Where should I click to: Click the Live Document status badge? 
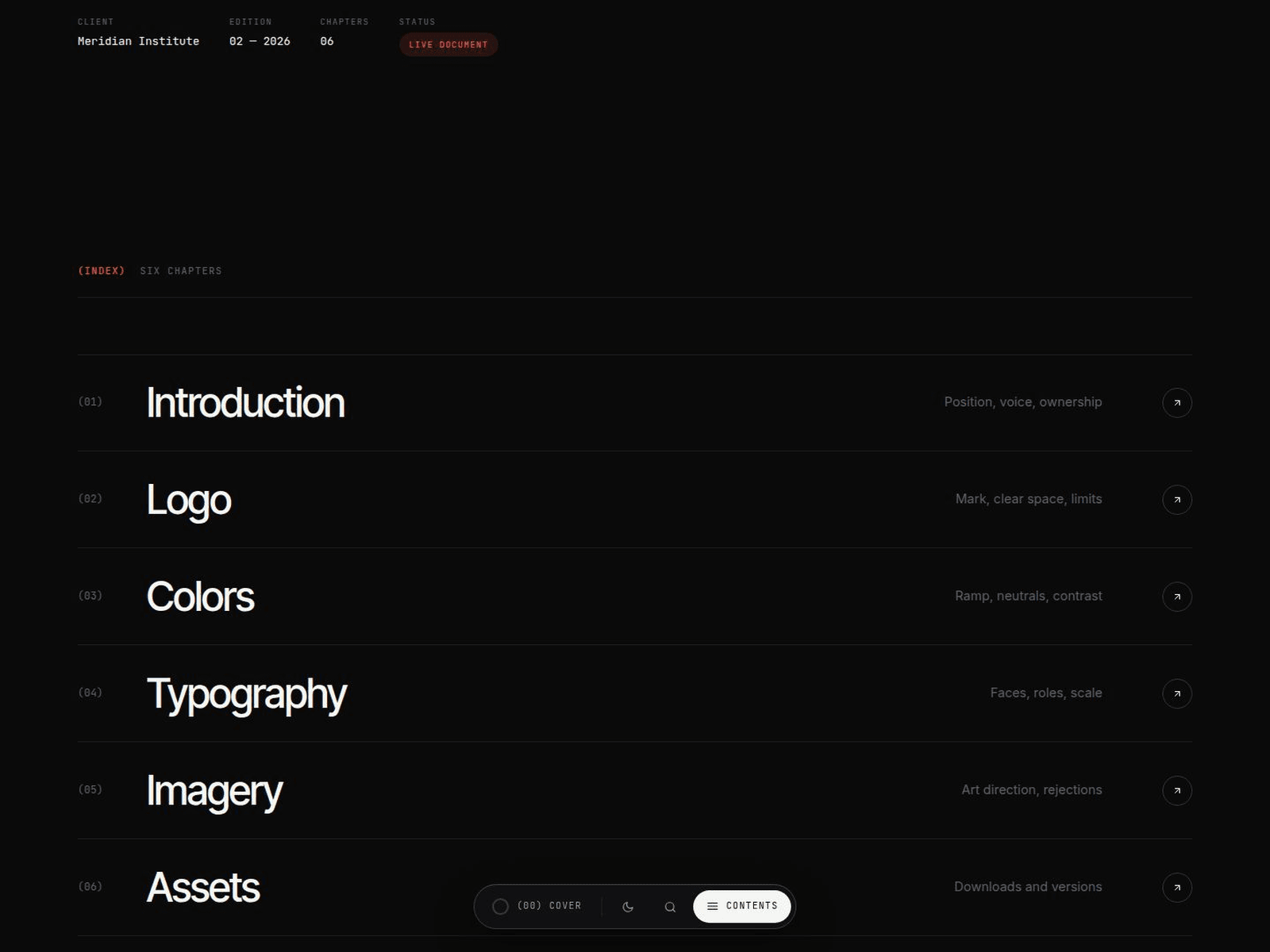(x=448, y=44)
